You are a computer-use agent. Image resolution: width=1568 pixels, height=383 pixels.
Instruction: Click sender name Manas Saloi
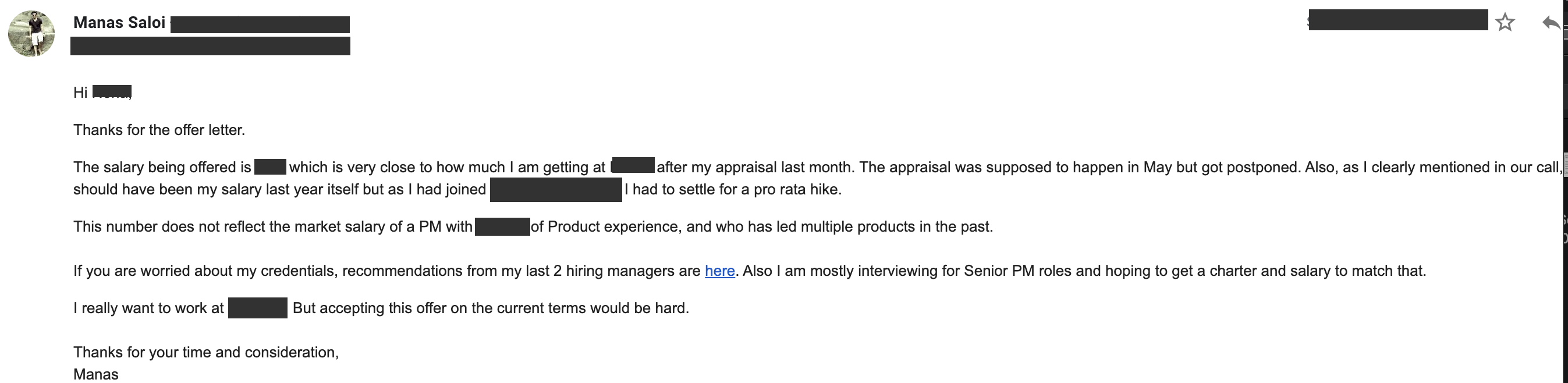[x=119, y=23]
